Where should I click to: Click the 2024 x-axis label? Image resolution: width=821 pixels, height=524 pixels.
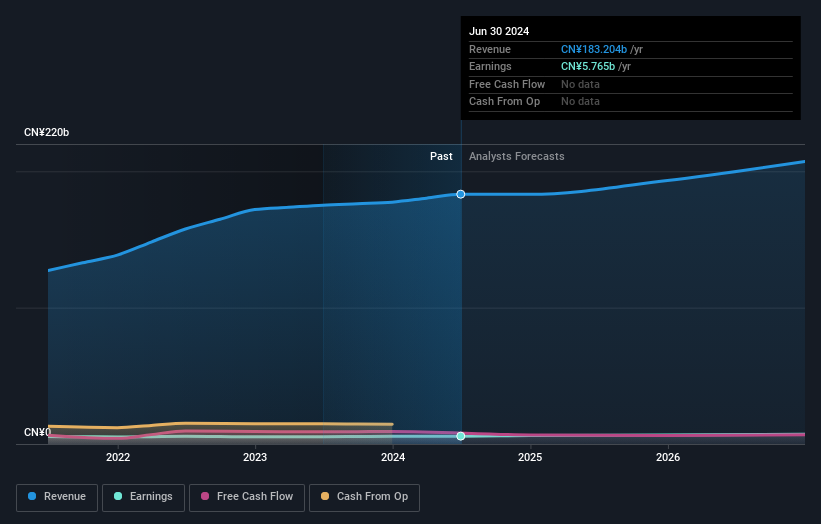click(x=393, y=457)
